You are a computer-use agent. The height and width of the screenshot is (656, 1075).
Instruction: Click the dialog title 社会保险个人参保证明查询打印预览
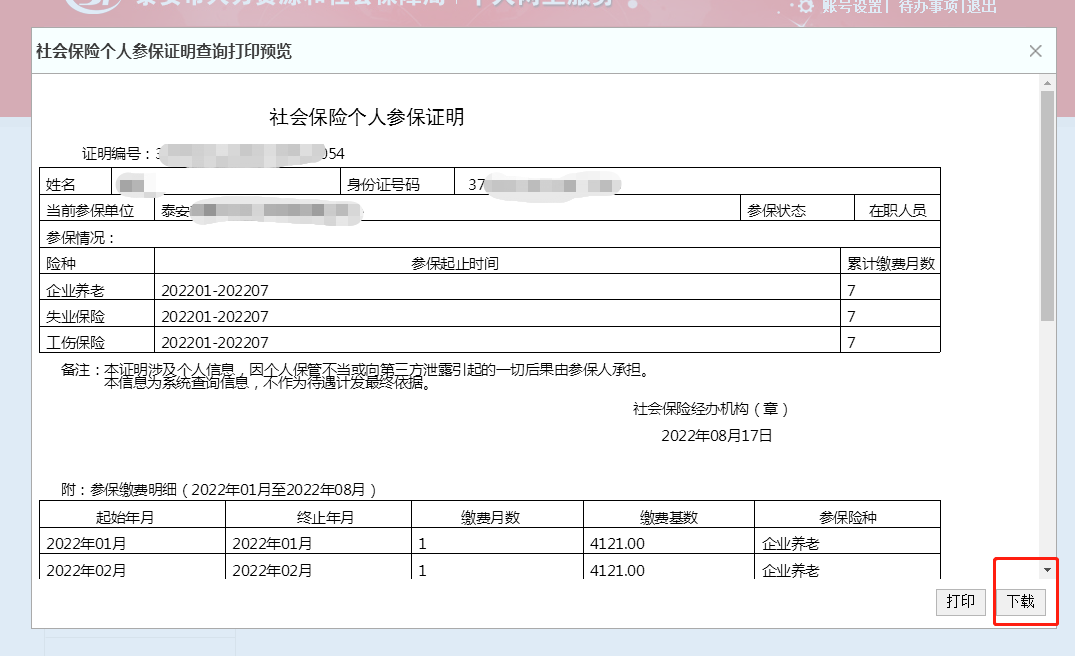click(x=164, y=51)
